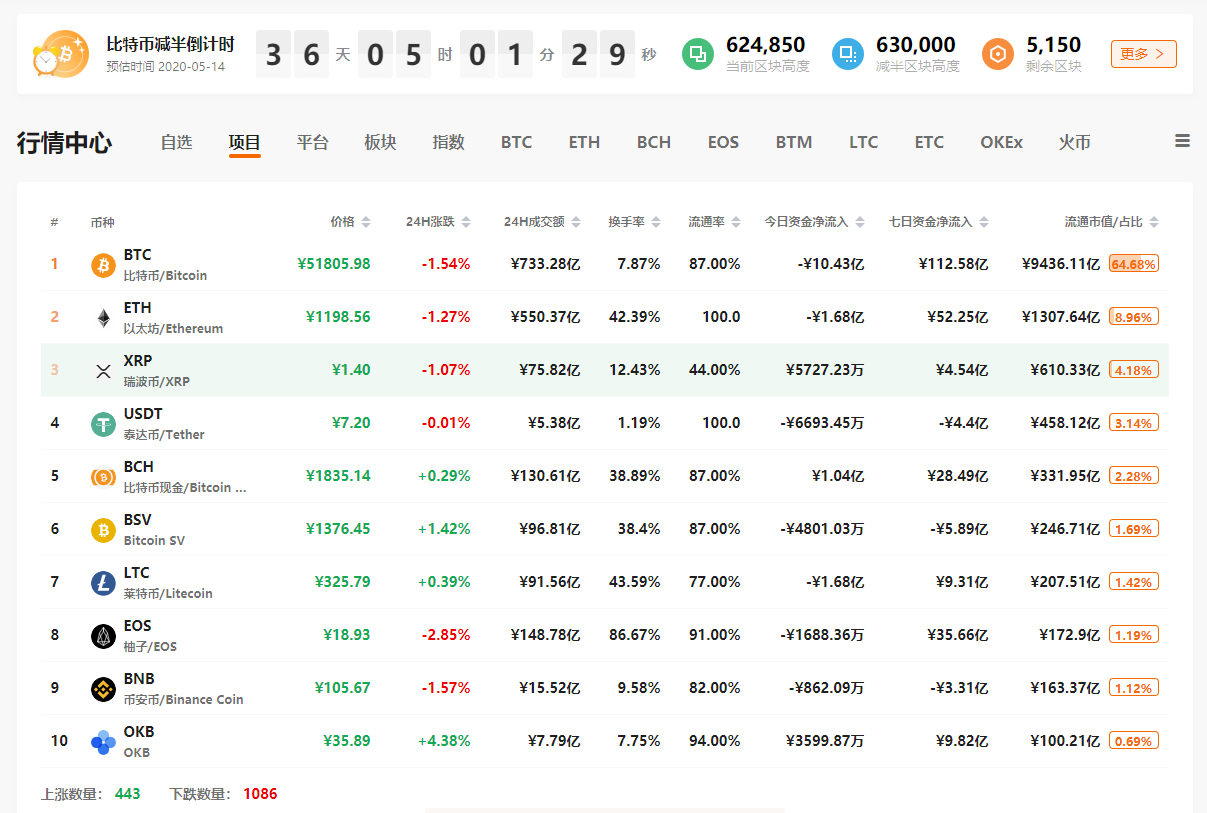Click the 0.69% market share badge

coord(1134,741)
